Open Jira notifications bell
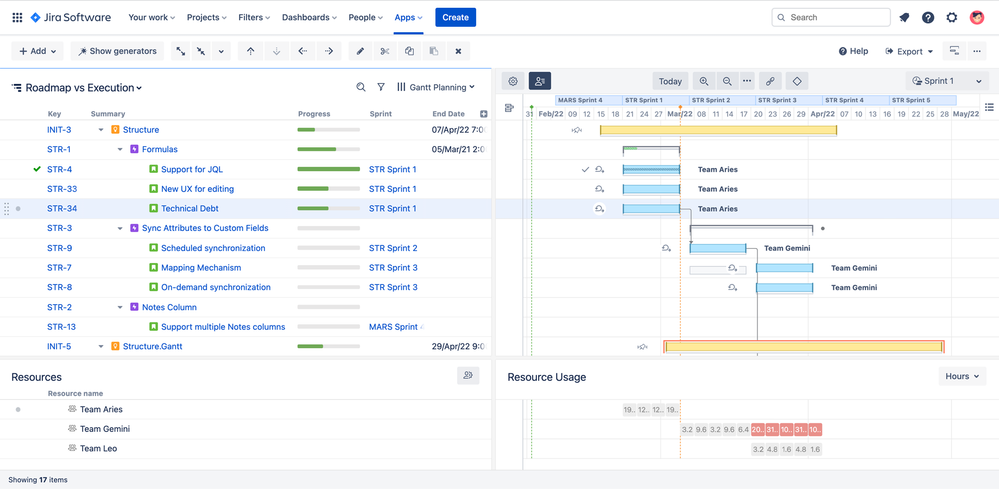 [x=904, y=17]
